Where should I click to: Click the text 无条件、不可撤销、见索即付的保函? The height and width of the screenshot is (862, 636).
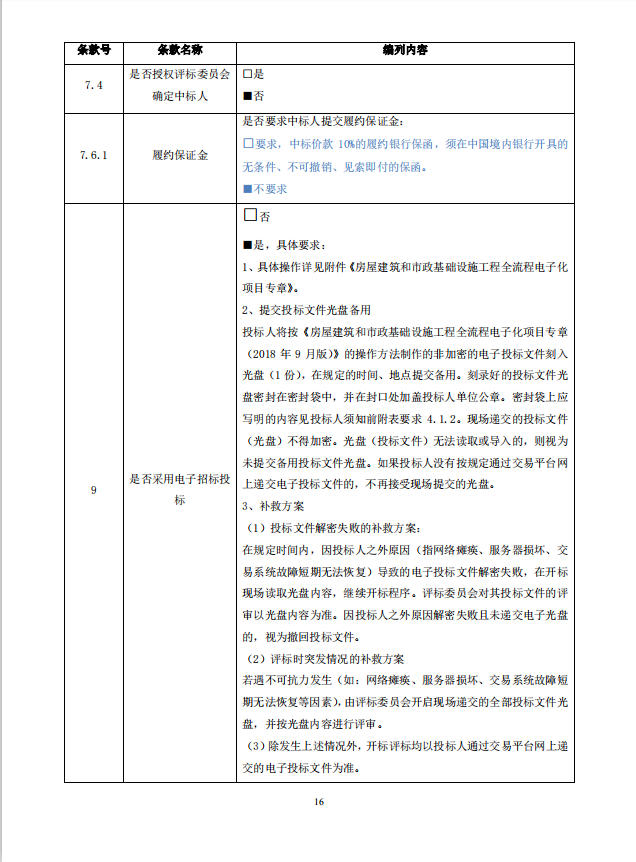[335, 167]
